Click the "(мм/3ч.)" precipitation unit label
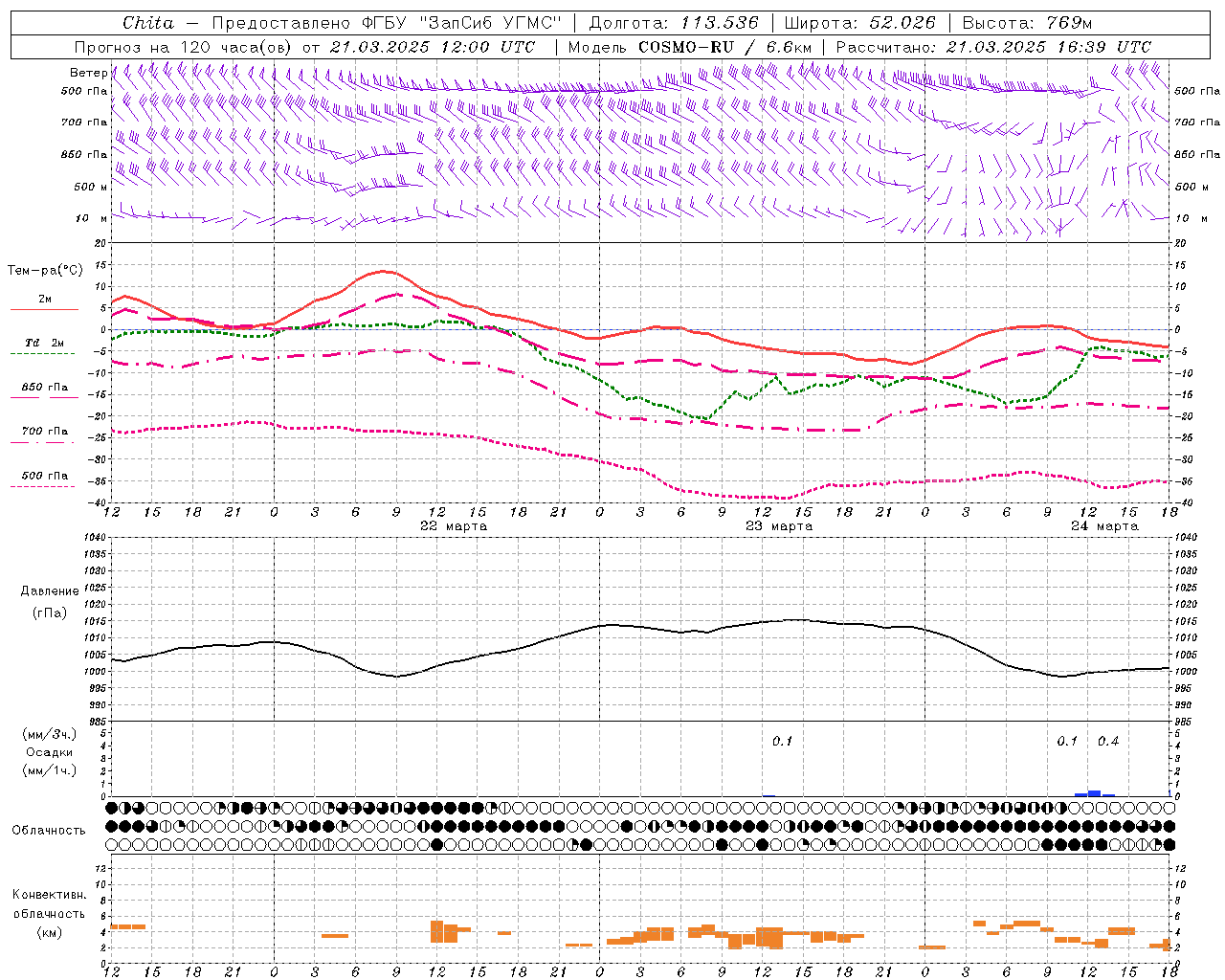Image resolution: width=1225 pixels, height=980 pixels. [x=50, y=735]
